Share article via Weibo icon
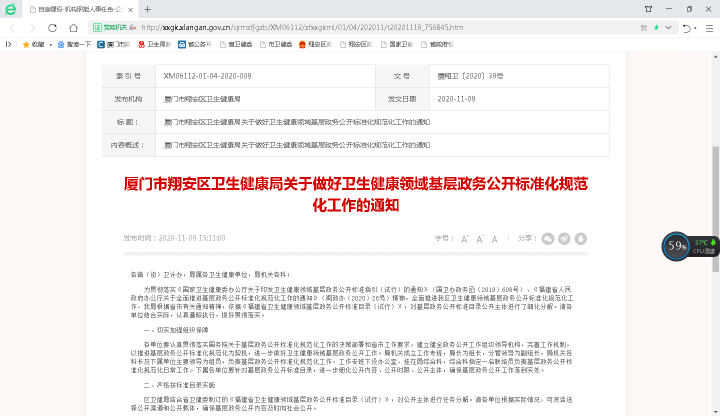This screenshot has height=417, width=720. [564, 239]
